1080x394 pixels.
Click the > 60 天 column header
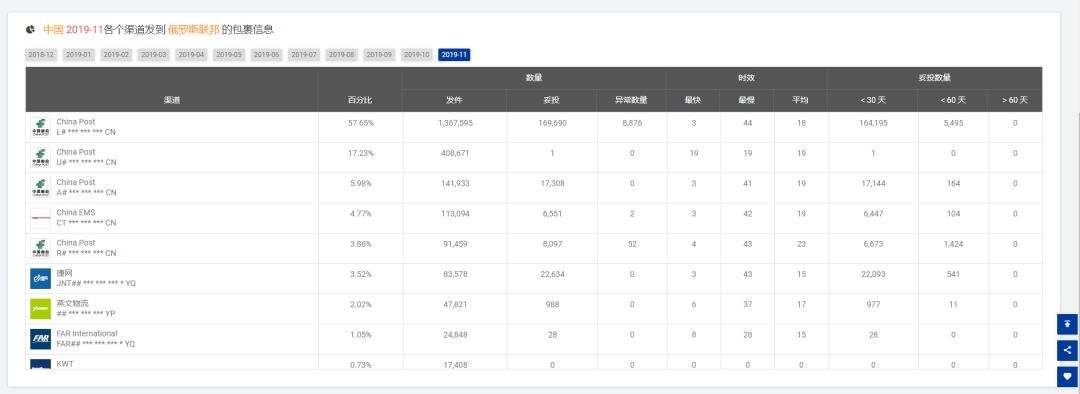[x=1015, y=101]
